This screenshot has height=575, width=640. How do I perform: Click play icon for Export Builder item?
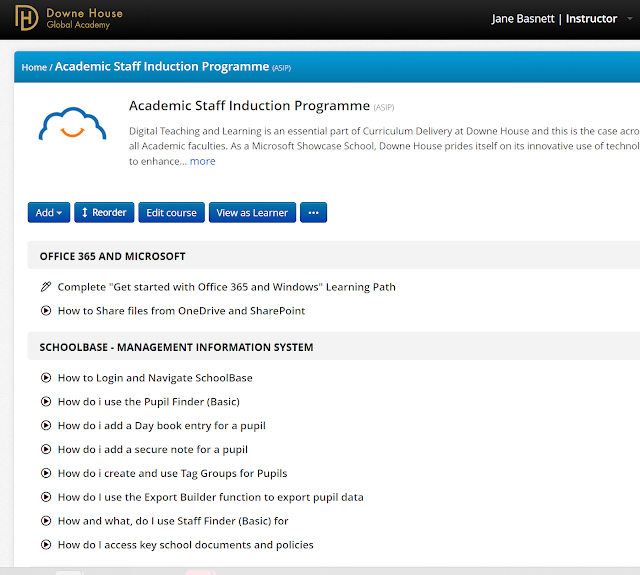point(46,497)
